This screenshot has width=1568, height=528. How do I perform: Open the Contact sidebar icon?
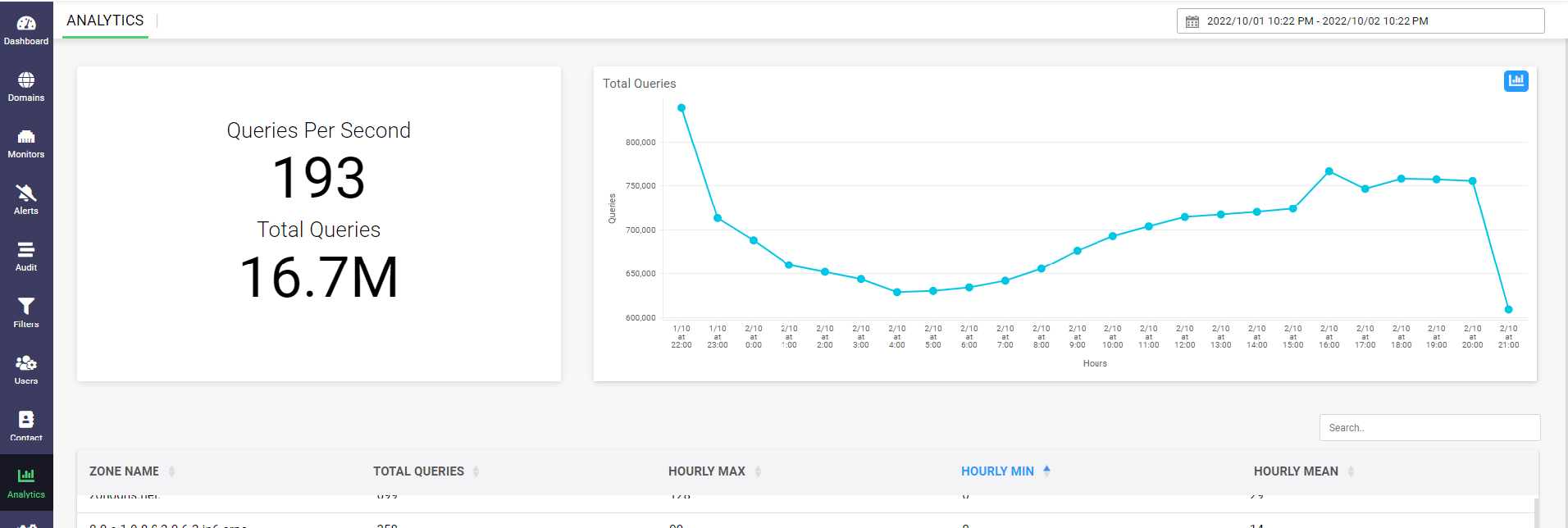[26, 421]
